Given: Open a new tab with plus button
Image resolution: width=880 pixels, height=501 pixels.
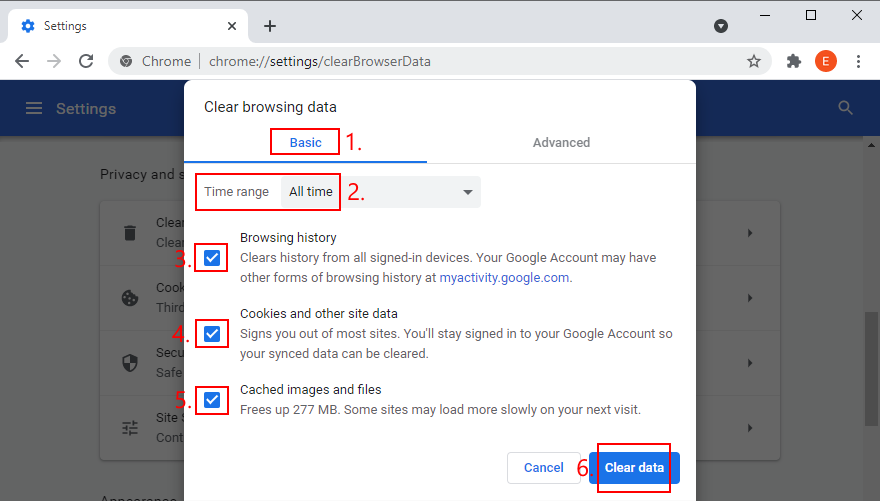Looking at the screenshot, I should pos(269,26).
